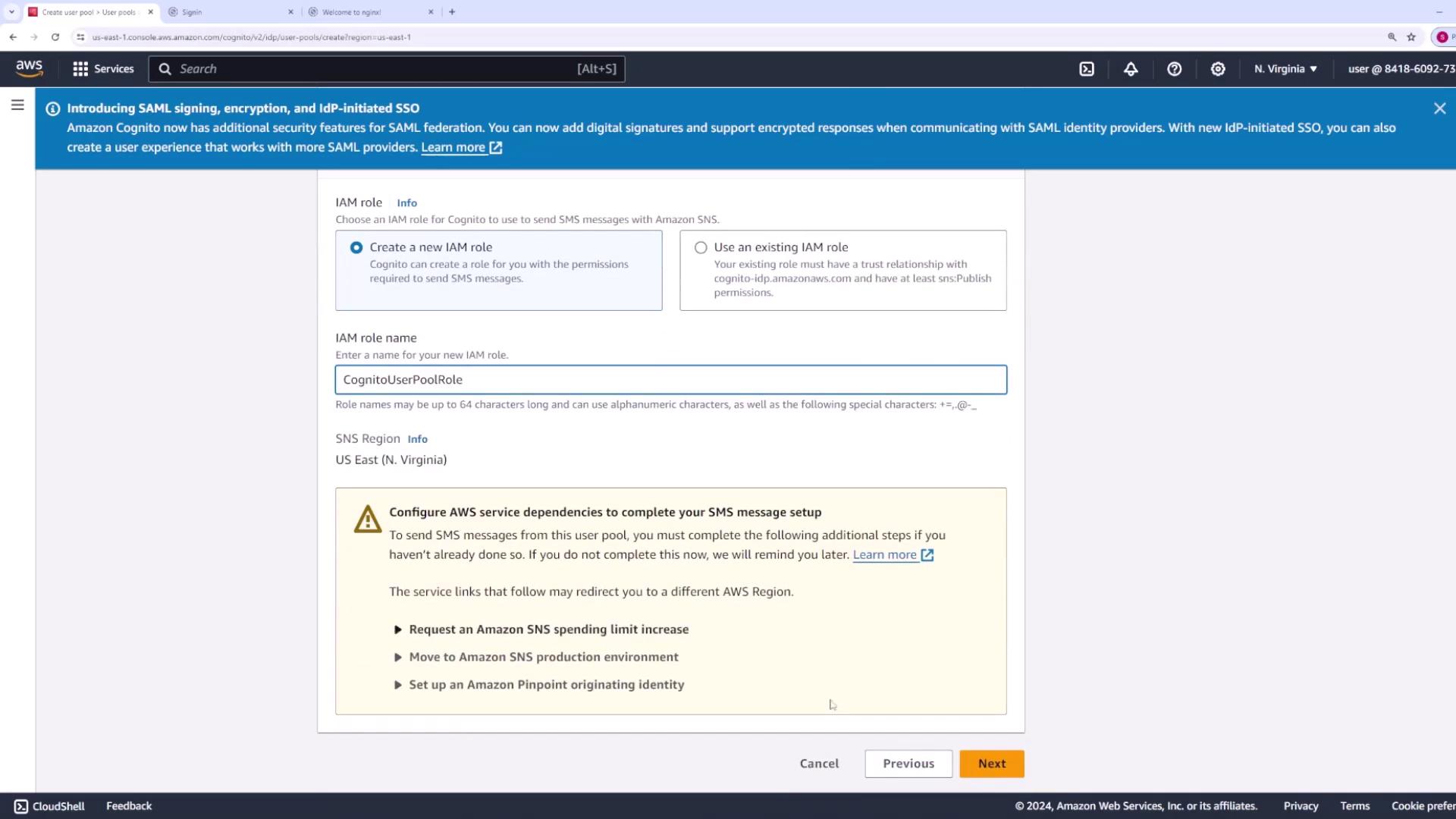Click the IAM role name input field
The image size is (1456, 819).
670,380
